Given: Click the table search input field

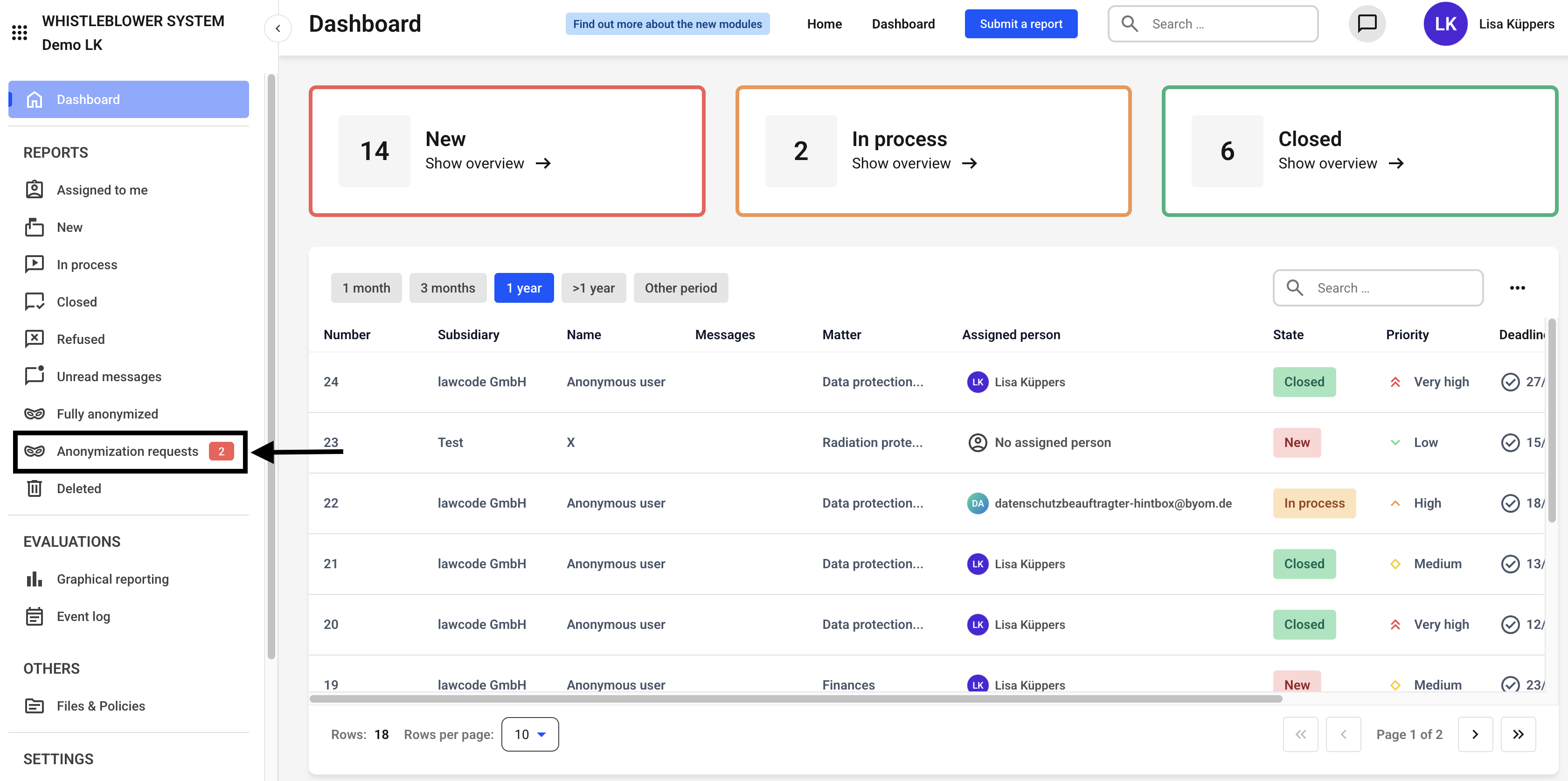Looking at the screenshot, I should (x=1388, y=287).
